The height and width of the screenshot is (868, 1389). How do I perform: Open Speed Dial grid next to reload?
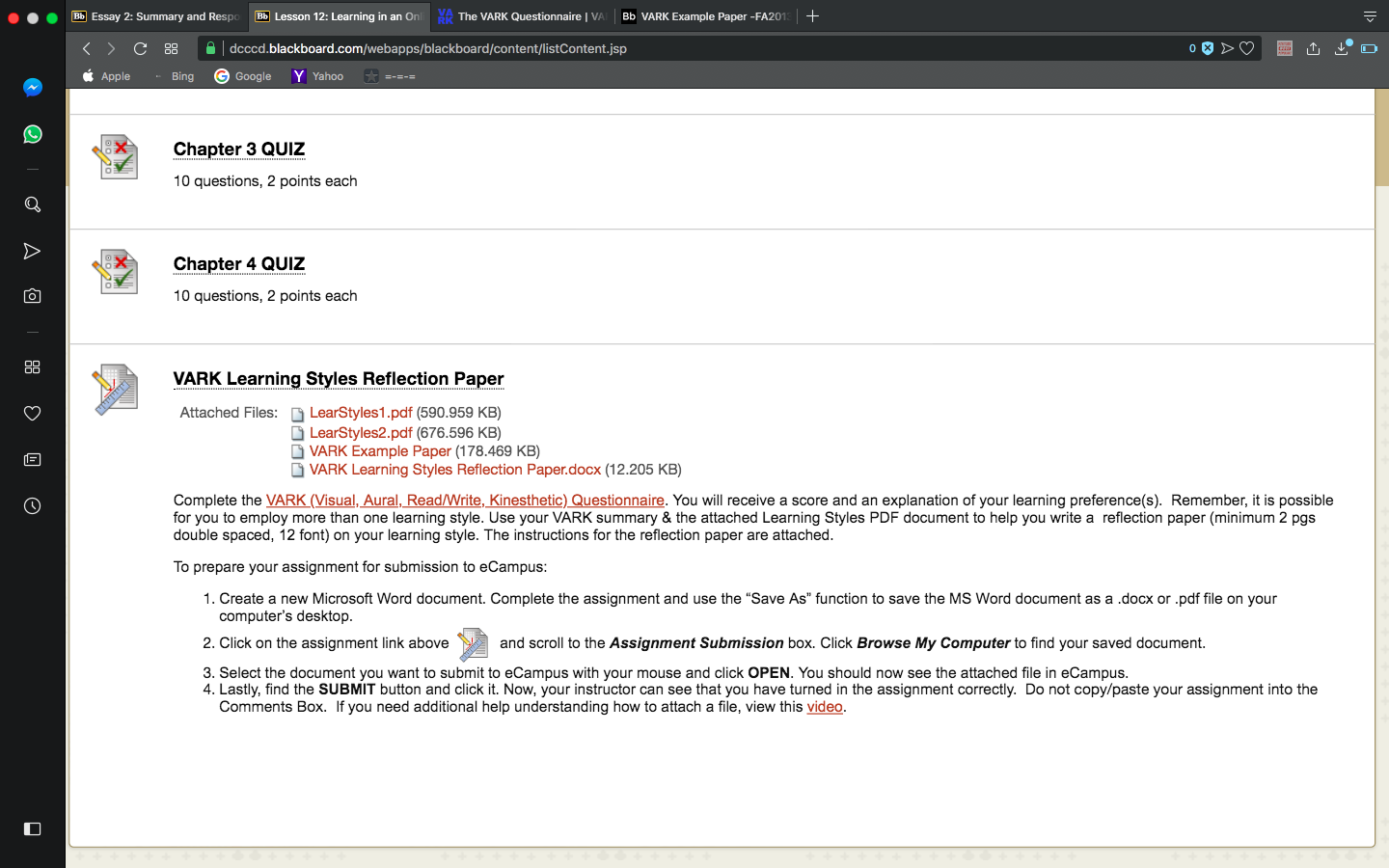tap(172, 48)
